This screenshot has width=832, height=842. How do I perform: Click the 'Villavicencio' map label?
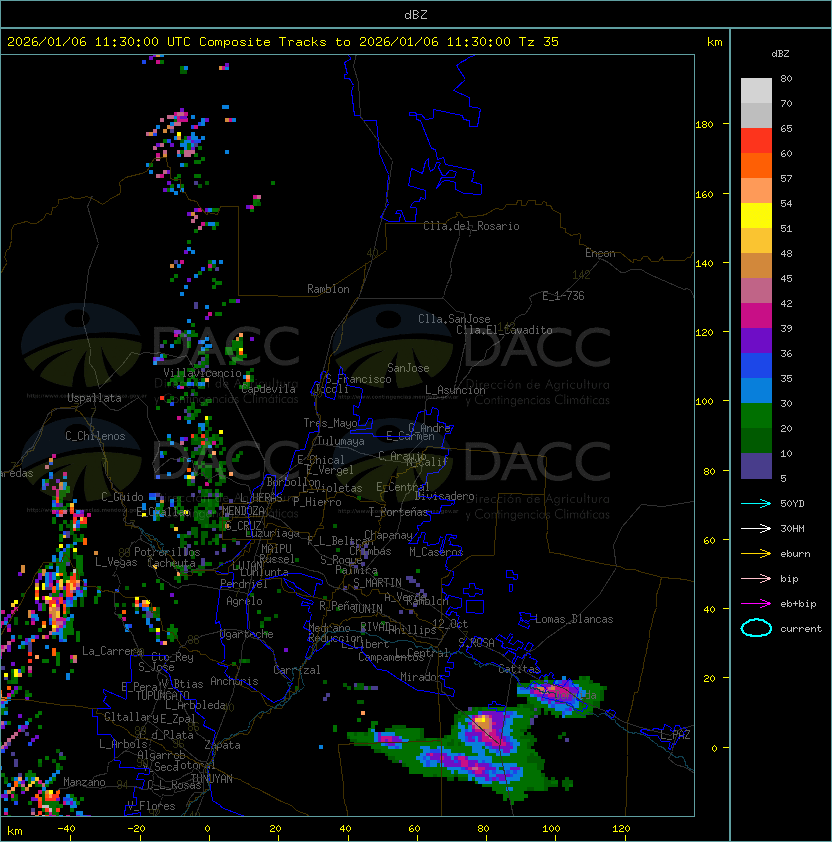pos(202,373)
